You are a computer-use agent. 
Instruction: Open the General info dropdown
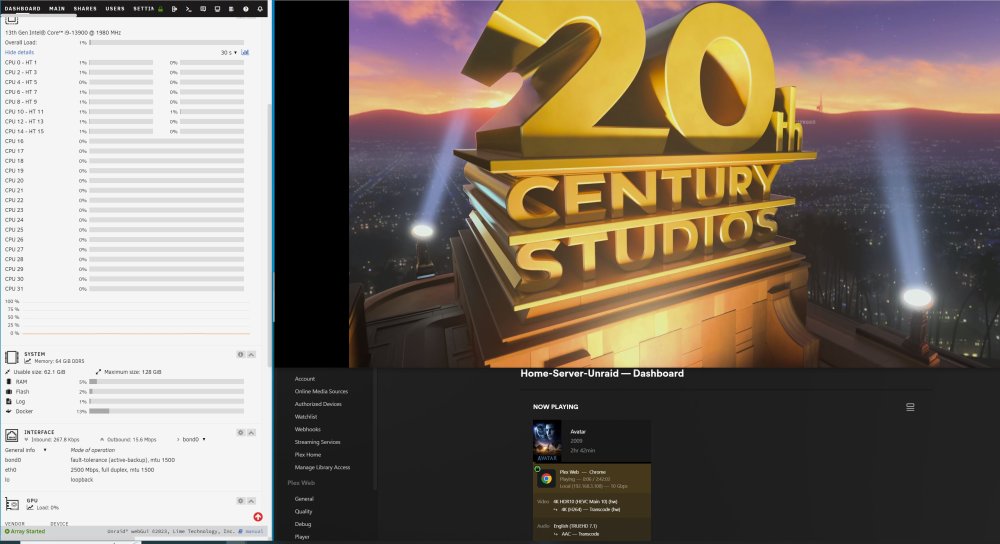tap(26, 450)
